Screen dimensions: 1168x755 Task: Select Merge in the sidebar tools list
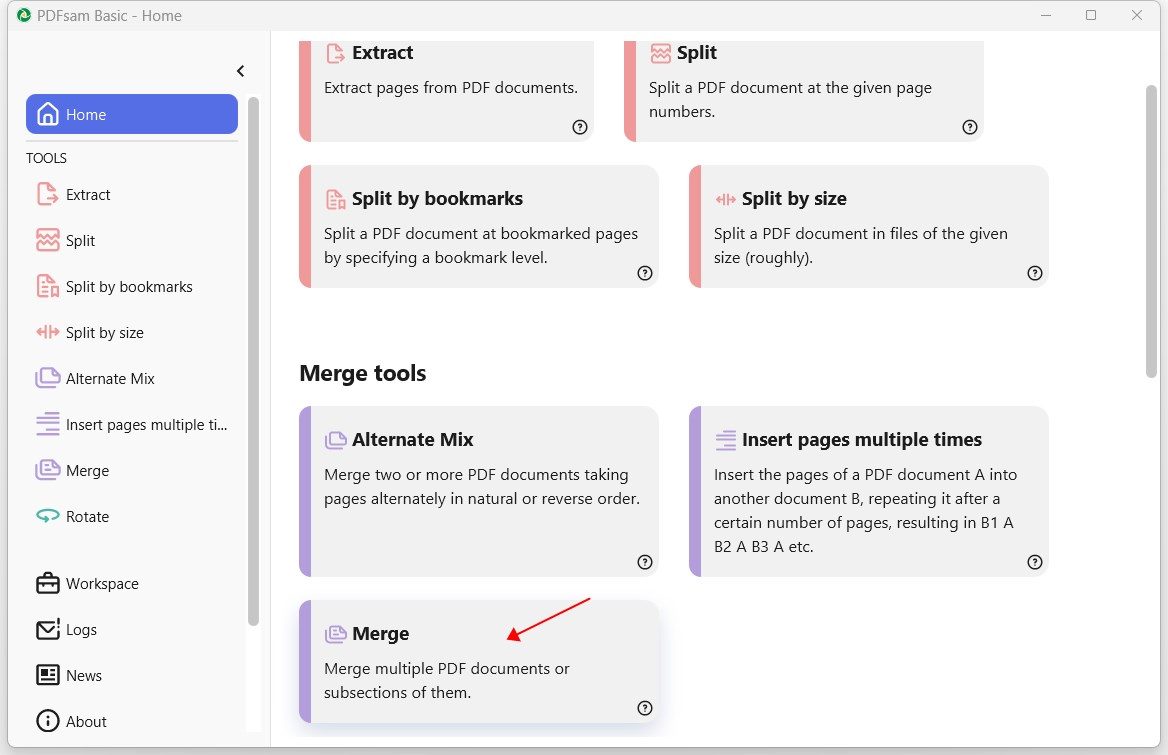click(87, 471)
